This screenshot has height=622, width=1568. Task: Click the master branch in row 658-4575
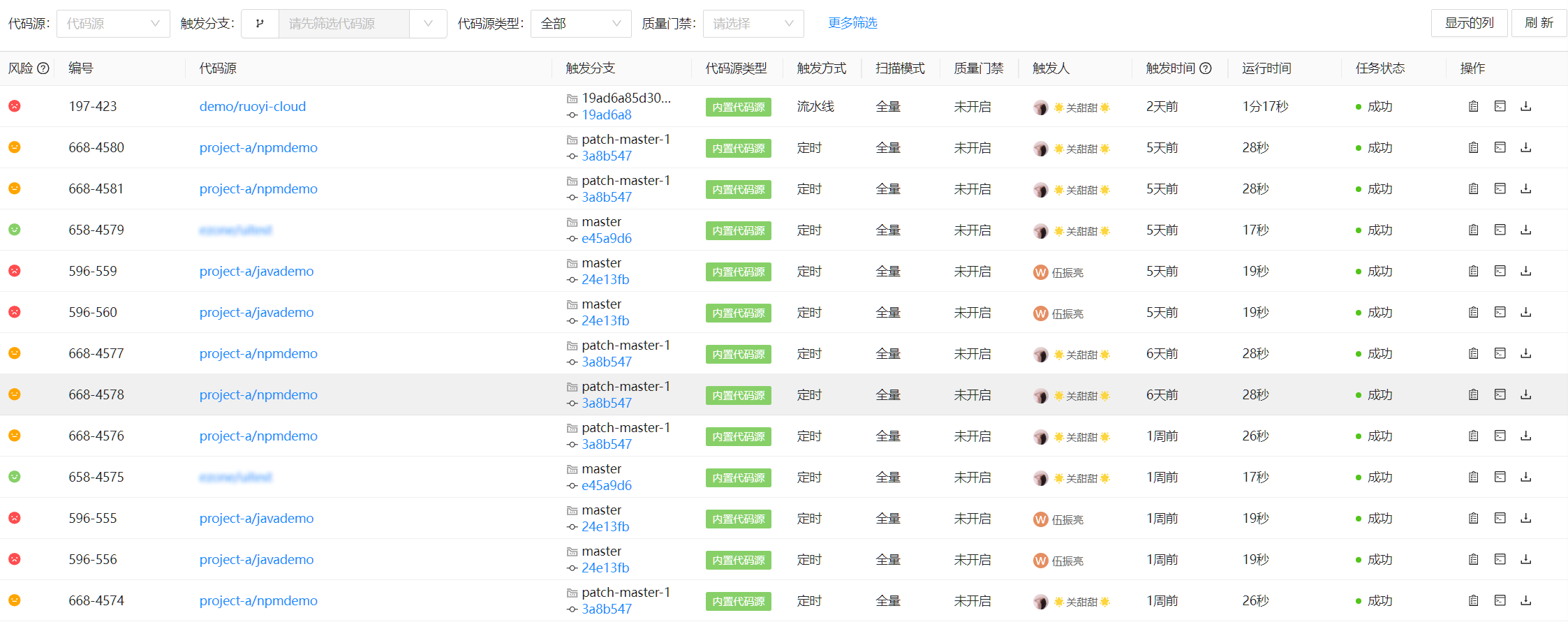[x=602, y=468]
